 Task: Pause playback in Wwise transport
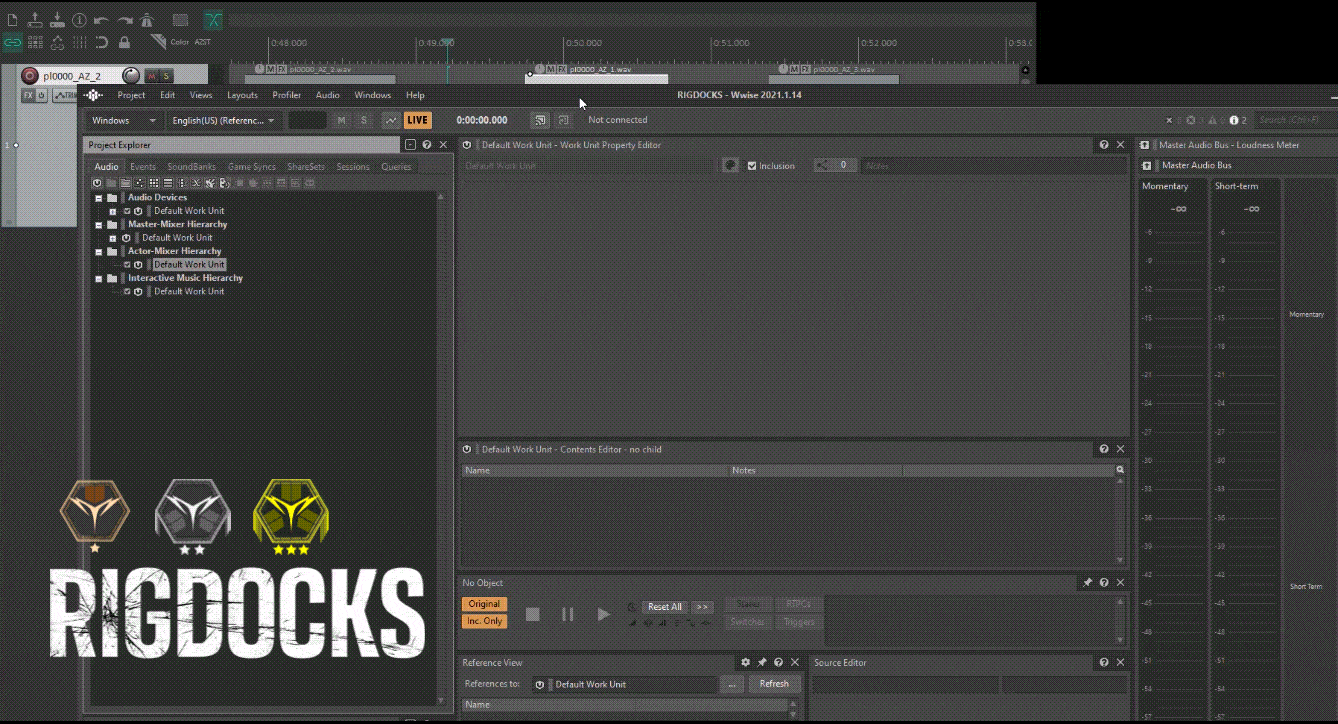pyautogui.click(x=568, y=614)
